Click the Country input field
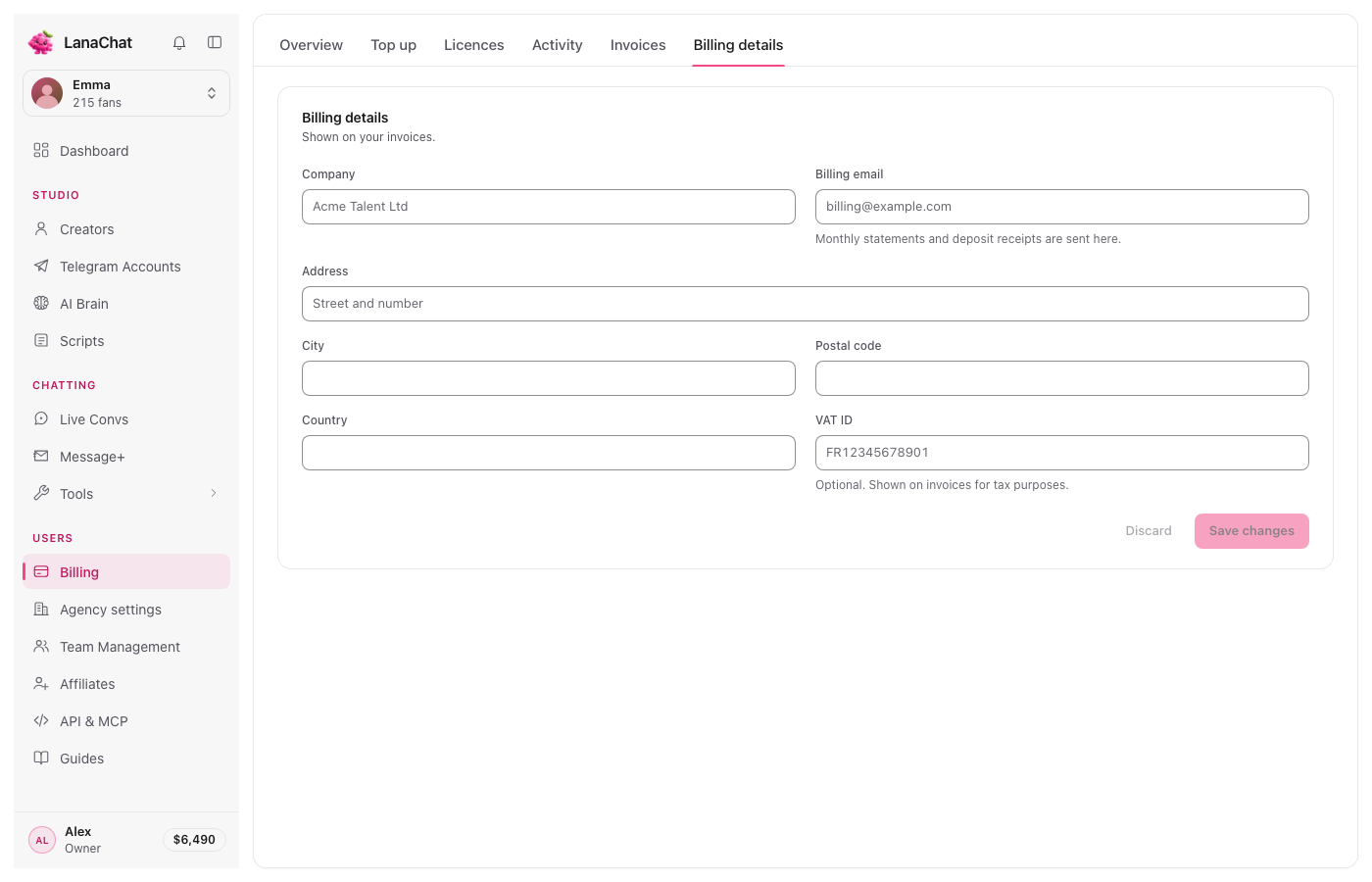This screenshot has height=882, width=1372. 549,453
